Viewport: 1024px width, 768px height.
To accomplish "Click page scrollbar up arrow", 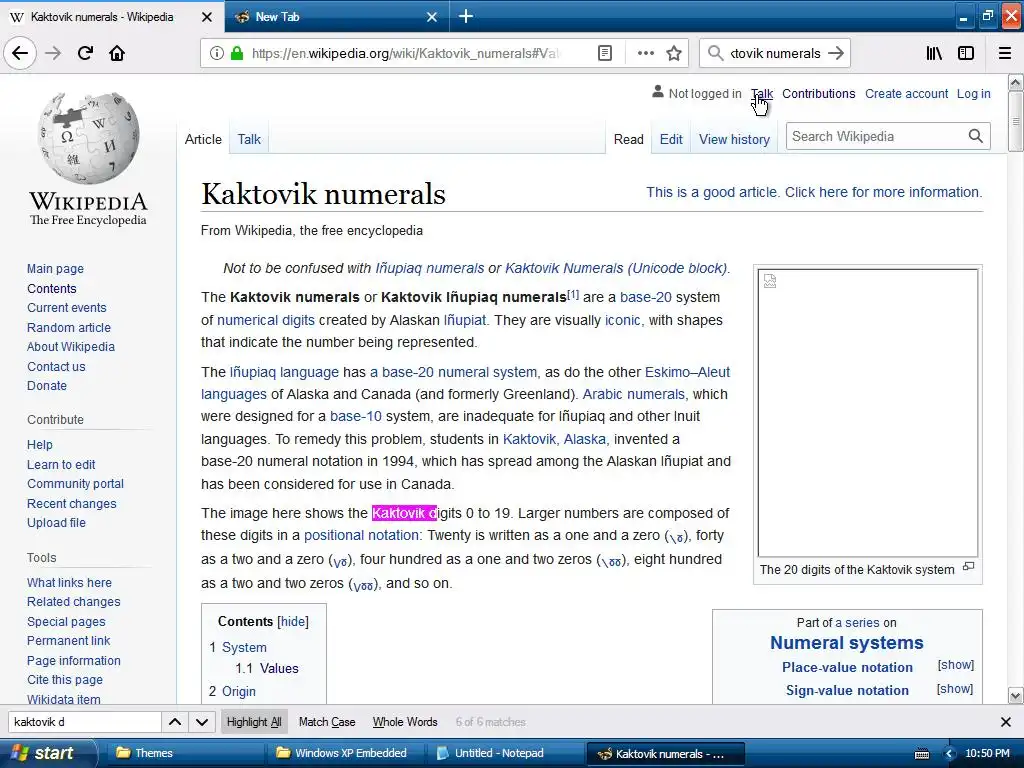I will click(1016, 82).
